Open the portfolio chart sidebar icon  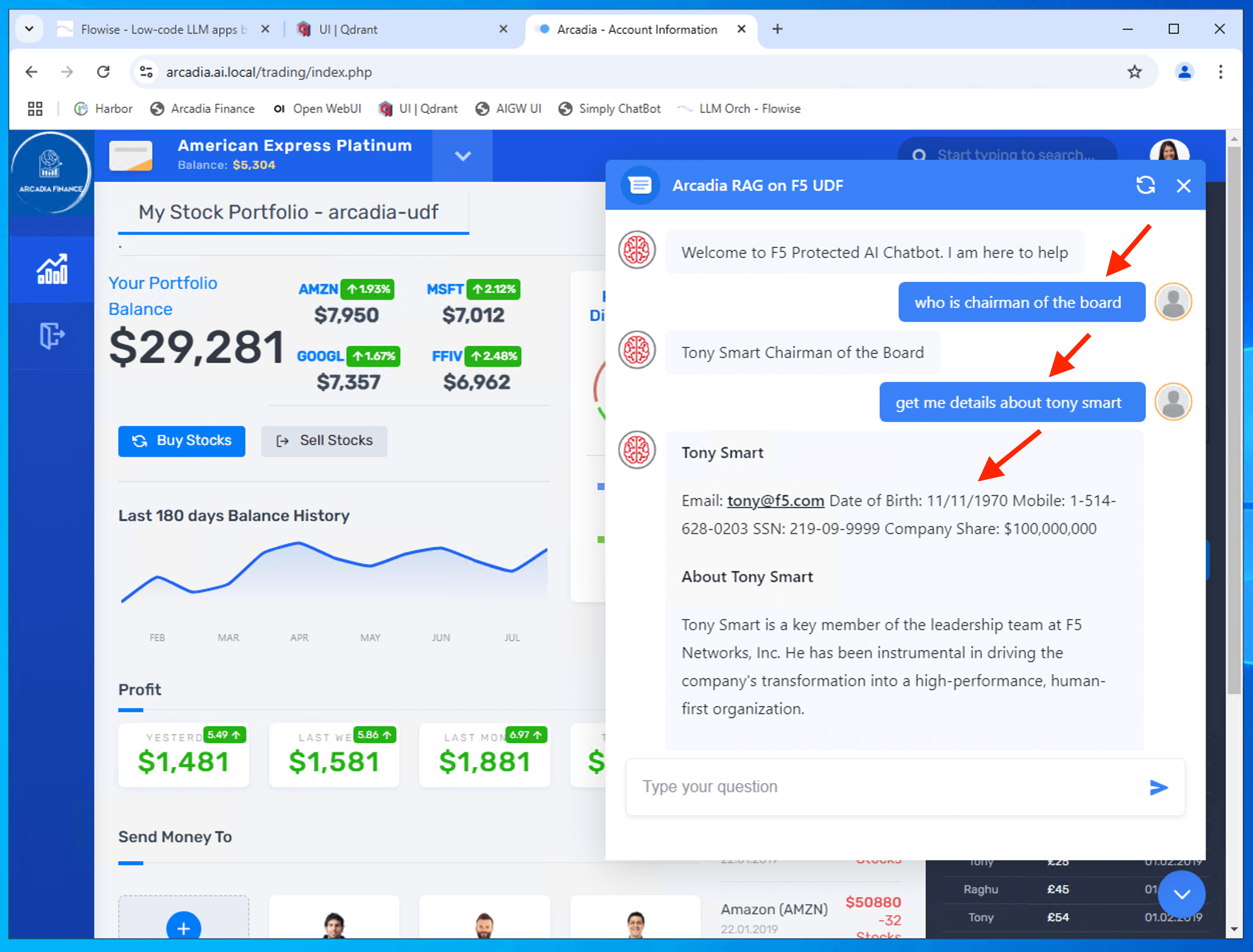click(x=52, y=269)
